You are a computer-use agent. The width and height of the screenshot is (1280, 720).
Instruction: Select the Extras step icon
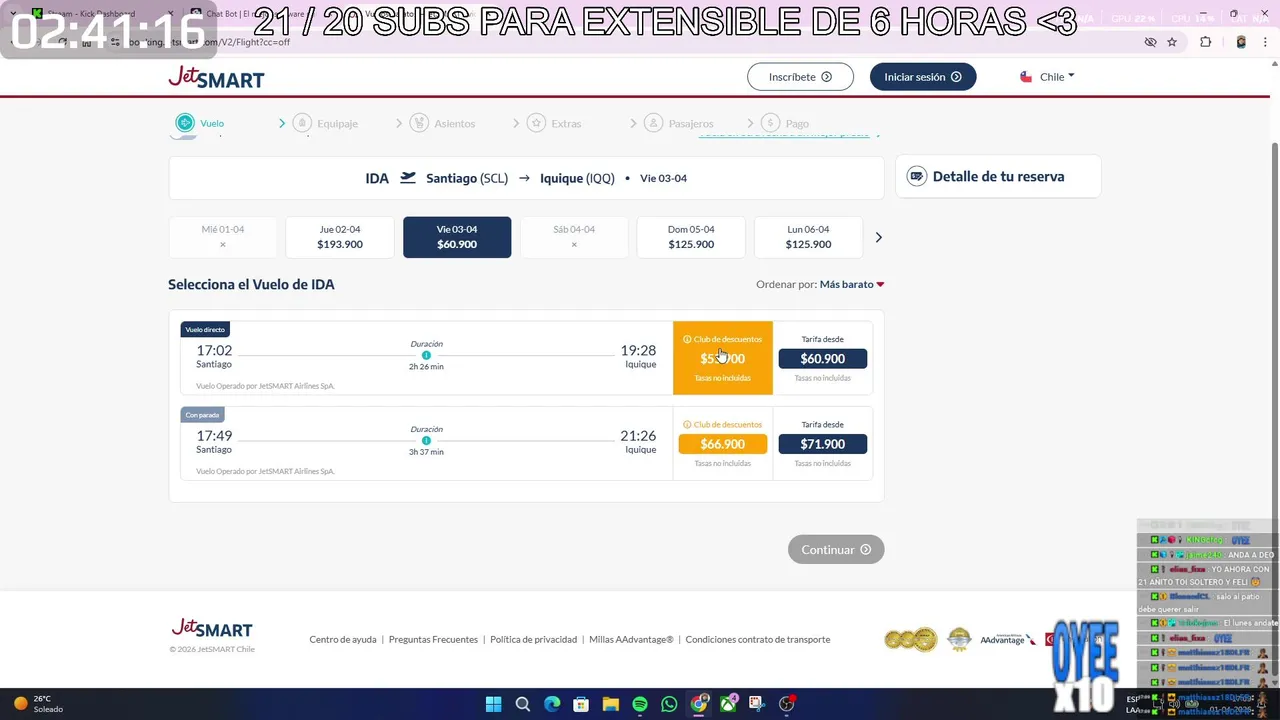coord(536,123)
